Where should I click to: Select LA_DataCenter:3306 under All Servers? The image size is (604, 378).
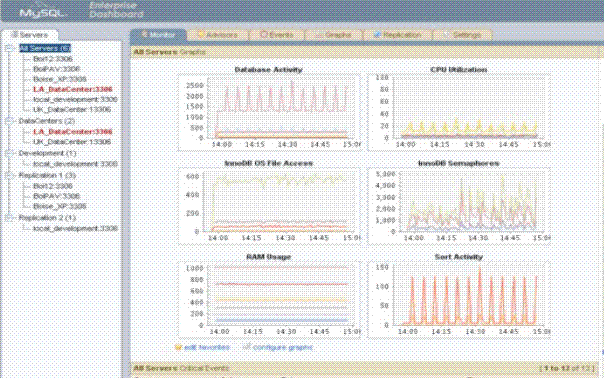73,89
